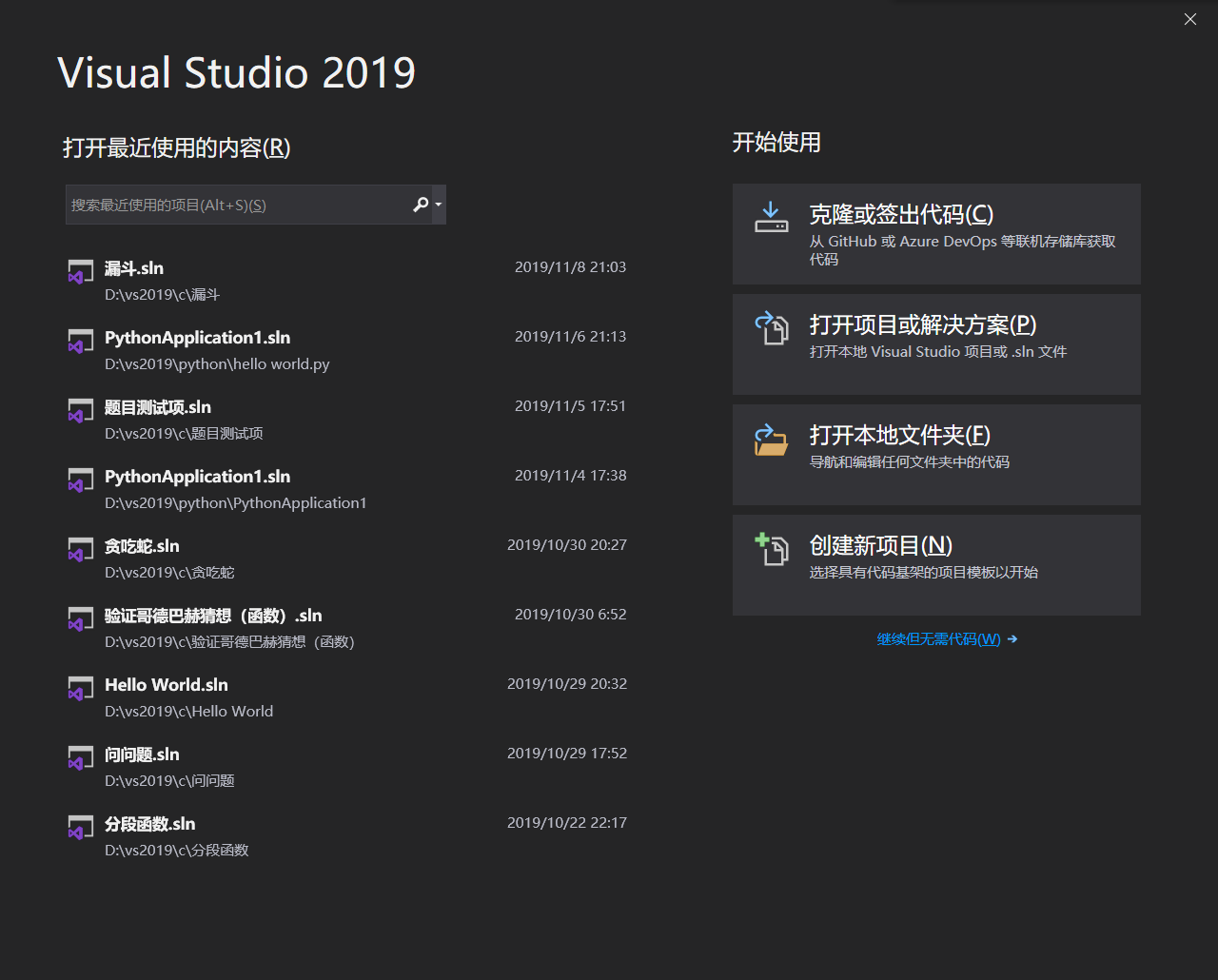Open recent solution 分段函数.sln

click(150, 825)
